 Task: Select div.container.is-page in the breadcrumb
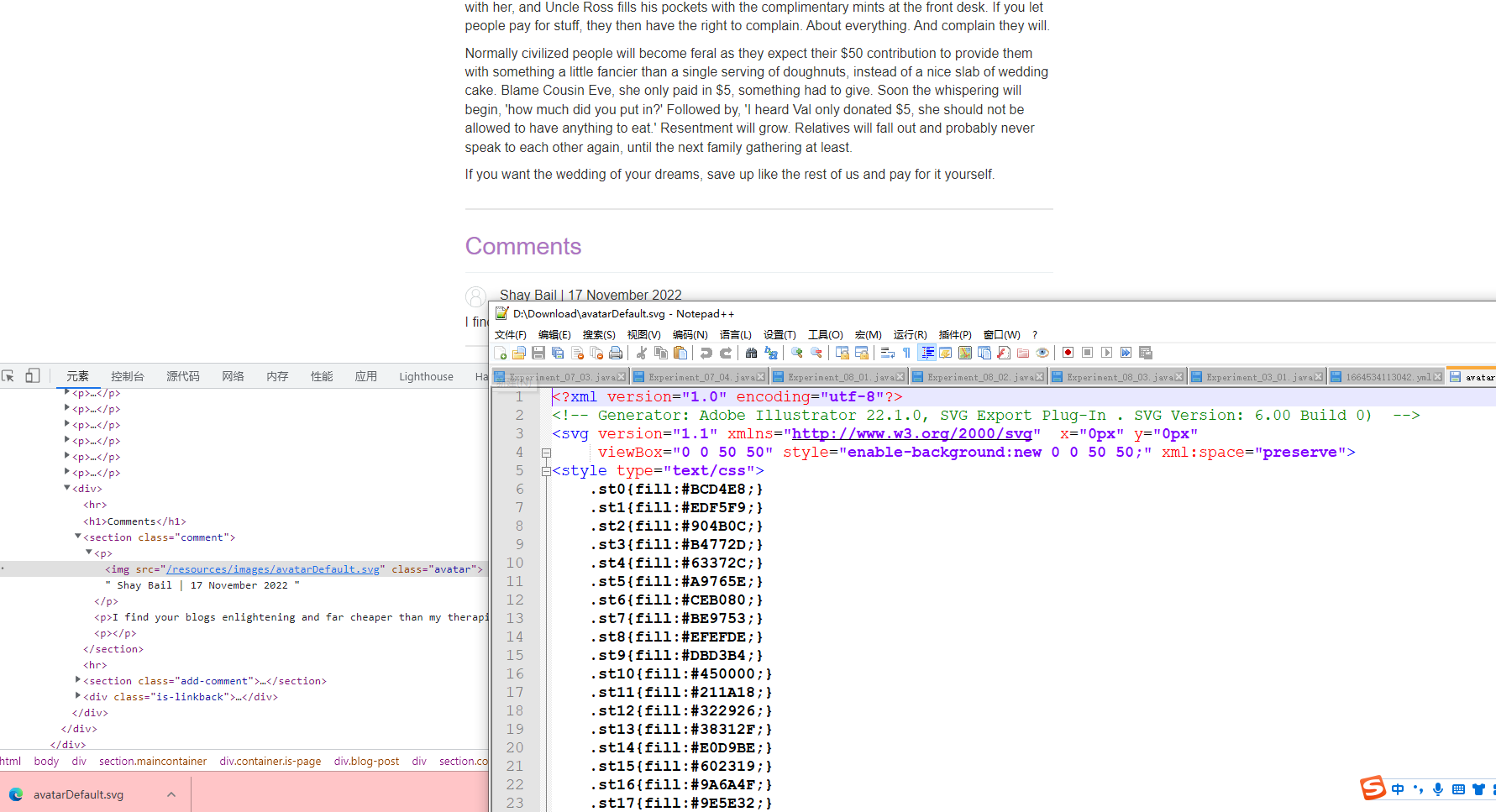(270, 761)
